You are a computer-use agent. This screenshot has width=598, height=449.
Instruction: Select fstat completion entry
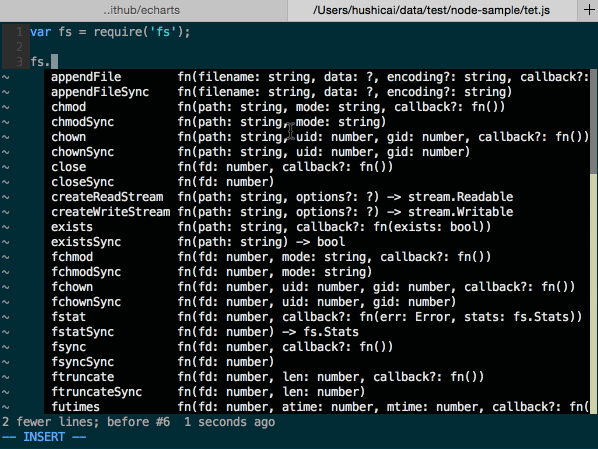pos(317,317)
